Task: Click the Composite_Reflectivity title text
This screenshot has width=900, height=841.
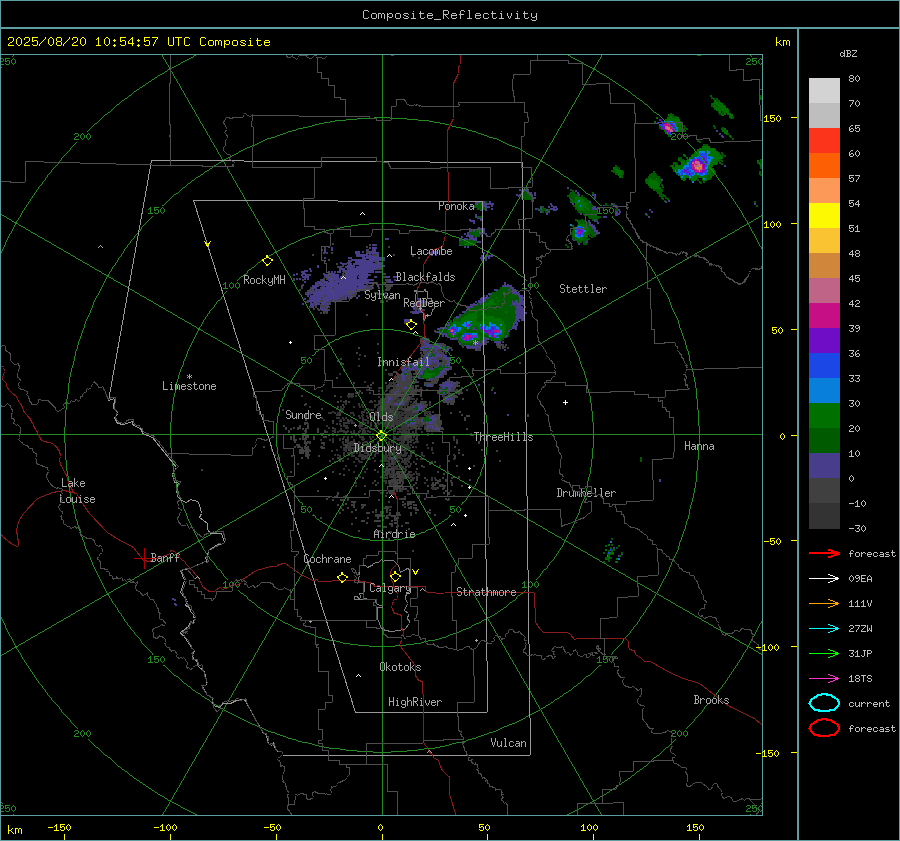Action: pyautogui.click(x=449, y=15)
